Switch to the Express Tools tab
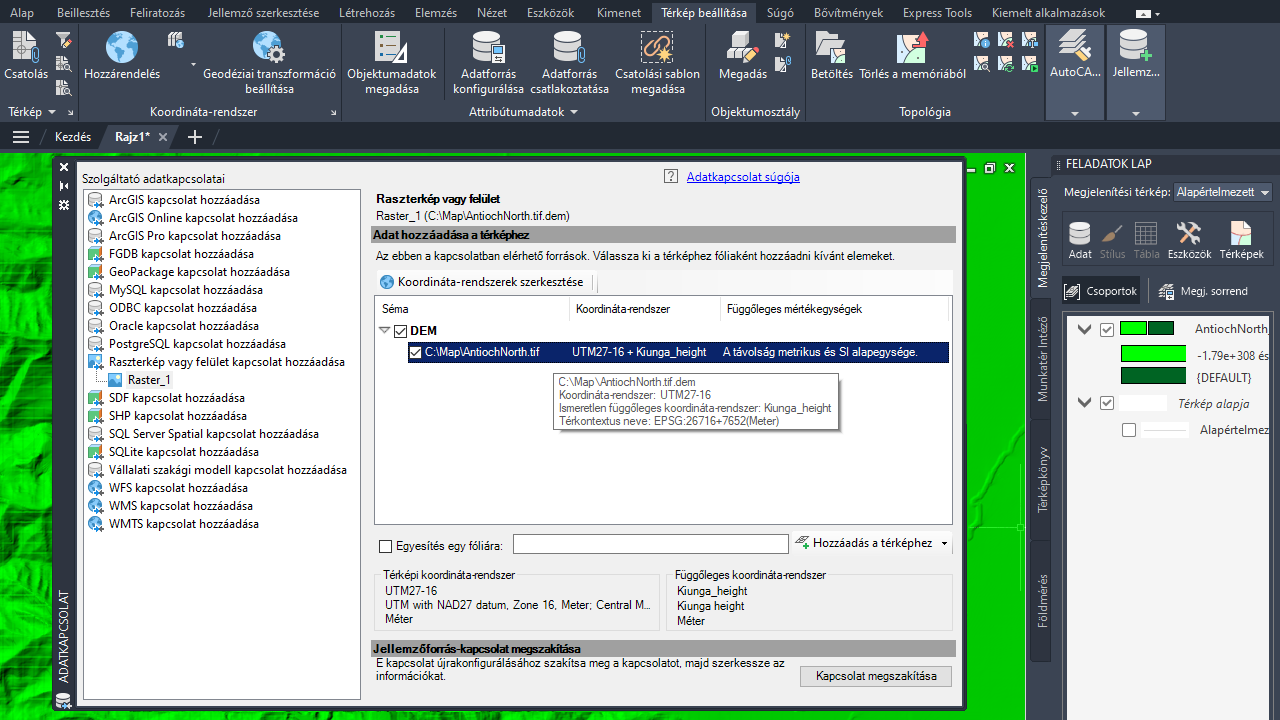This screenshot has width=1280, height=720. [937, 13]
